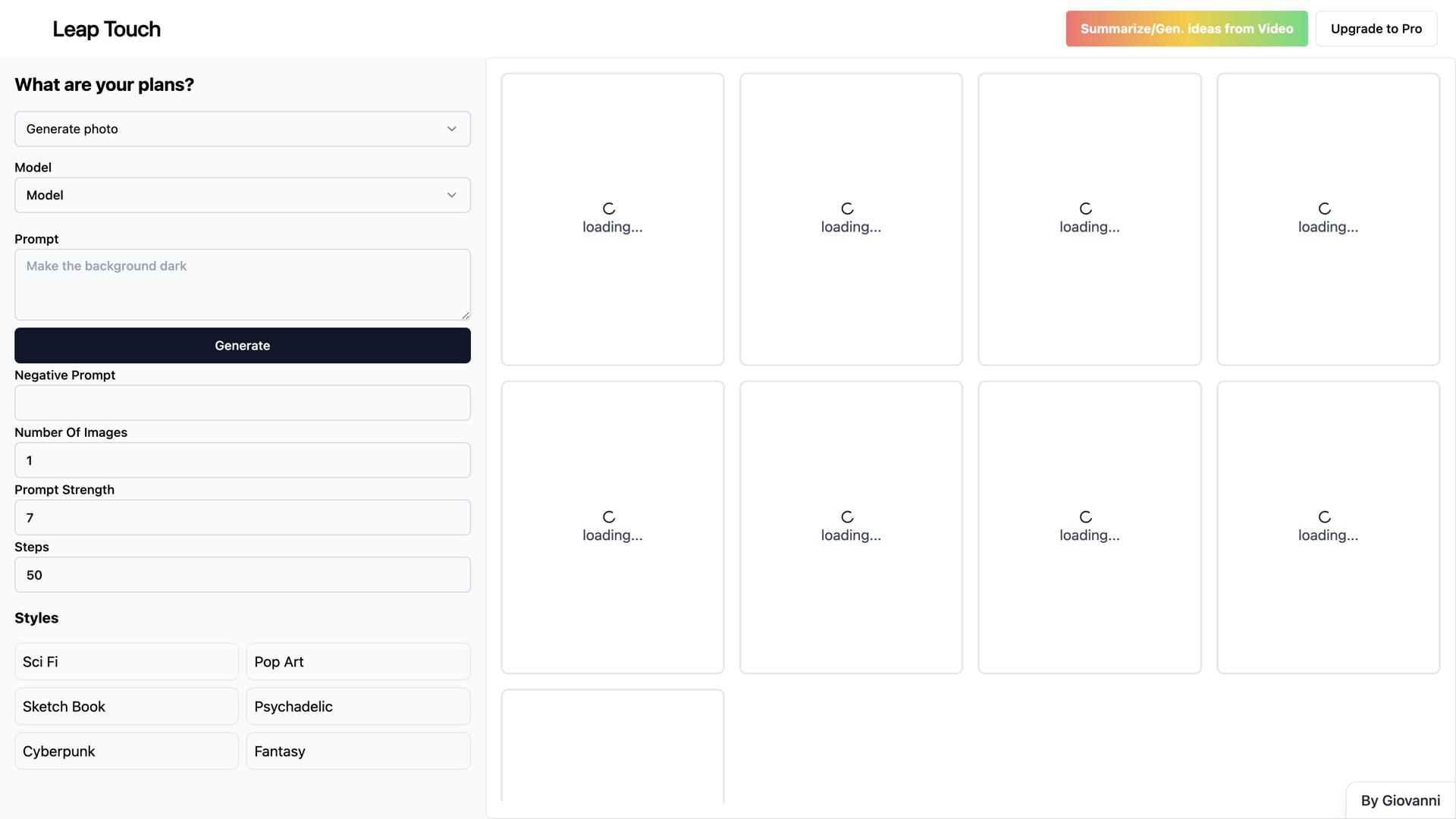Click the chevron arrow of Model dropdown
Screen dimensions: 1456x819
451,196
